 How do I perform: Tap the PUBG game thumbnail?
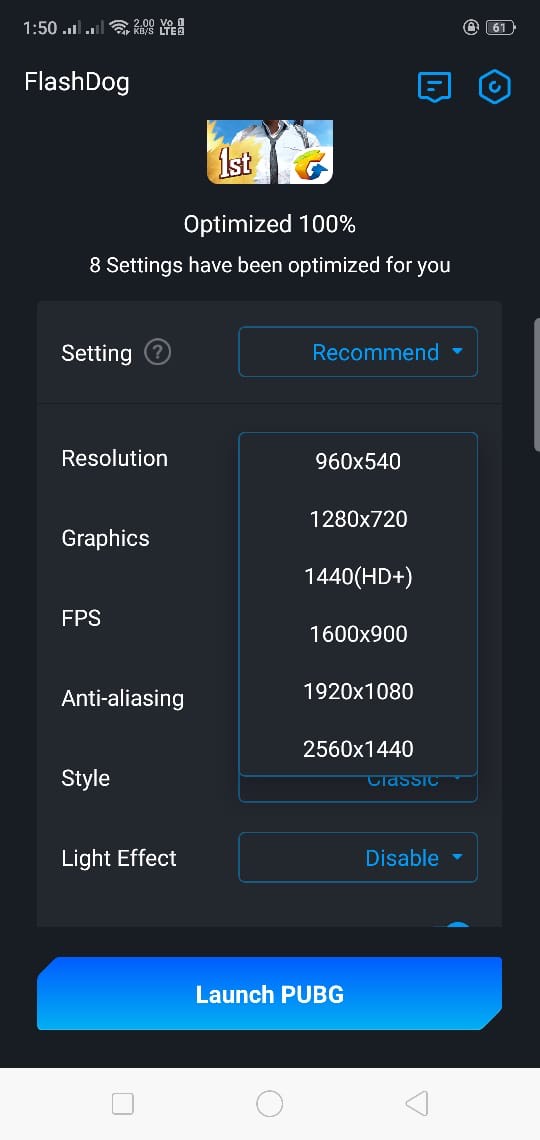270,151
